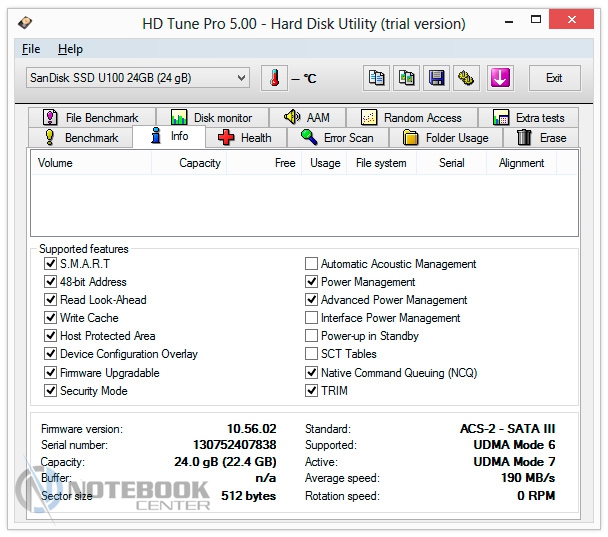Toggle the Write Cache checkbox
The width and height of the screenshot is (608, 537).
point(51,318)
